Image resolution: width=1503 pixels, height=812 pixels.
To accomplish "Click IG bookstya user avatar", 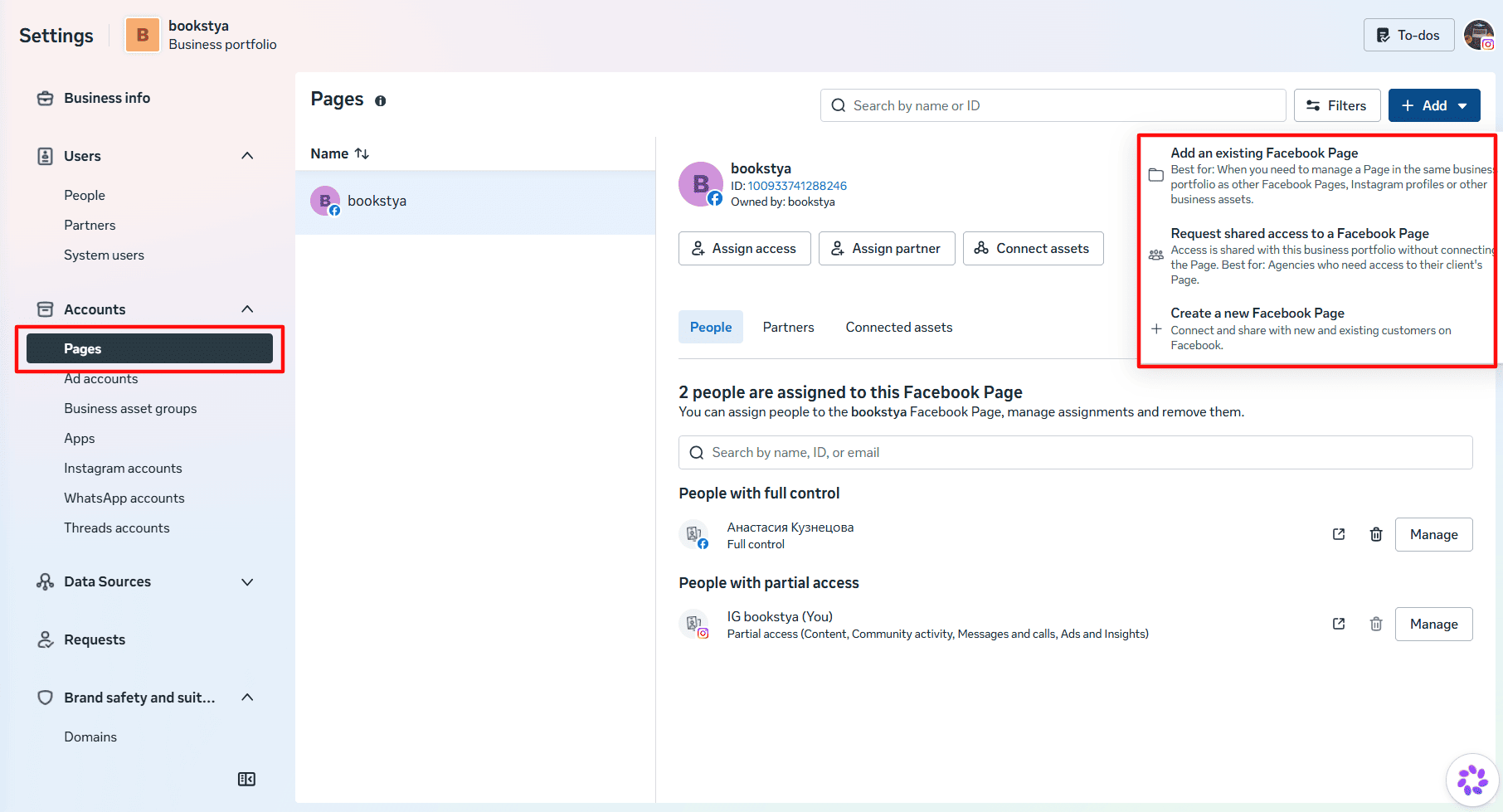I will click(x=693, y=624).
